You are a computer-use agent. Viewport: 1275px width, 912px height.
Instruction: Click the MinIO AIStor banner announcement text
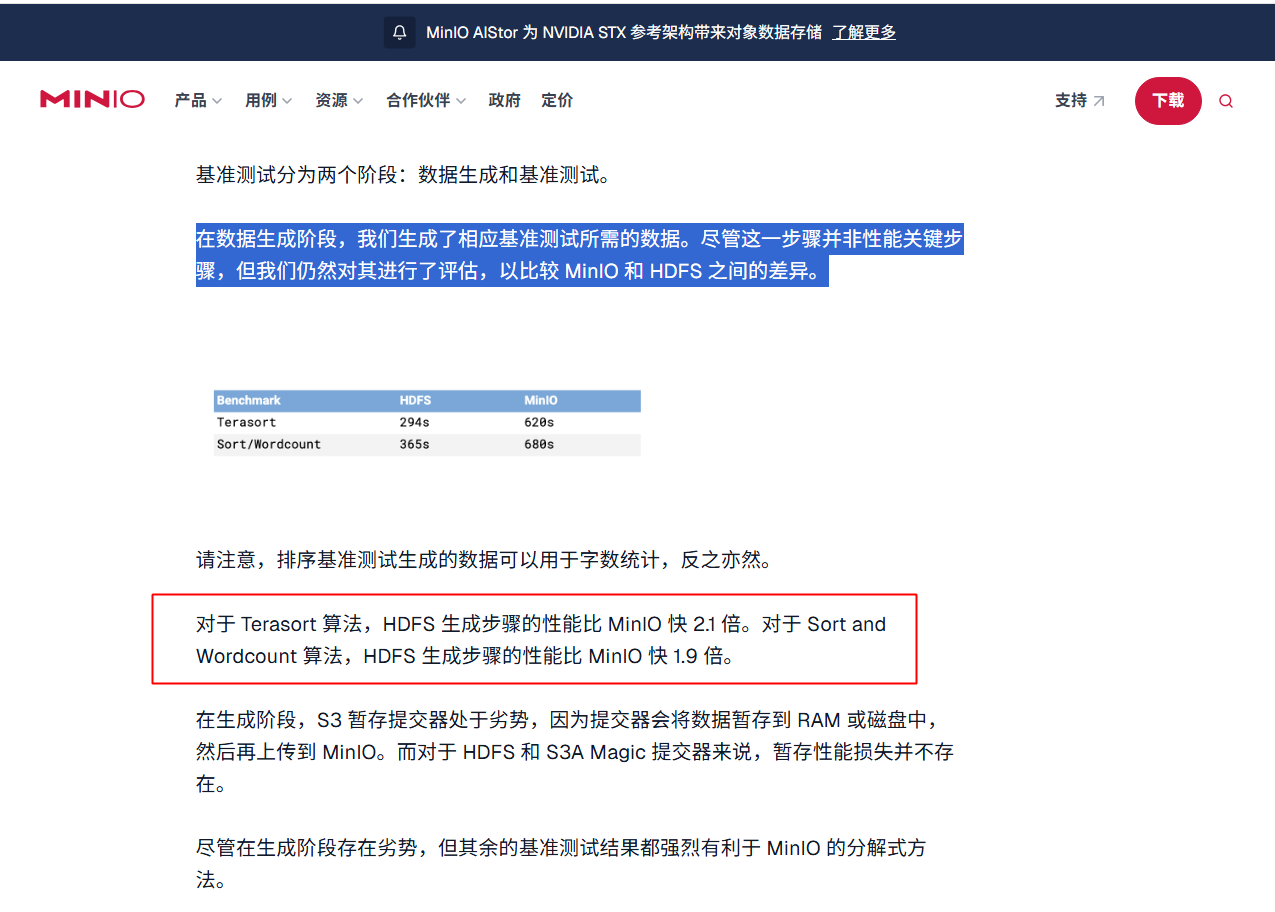(x=624, y=32)
